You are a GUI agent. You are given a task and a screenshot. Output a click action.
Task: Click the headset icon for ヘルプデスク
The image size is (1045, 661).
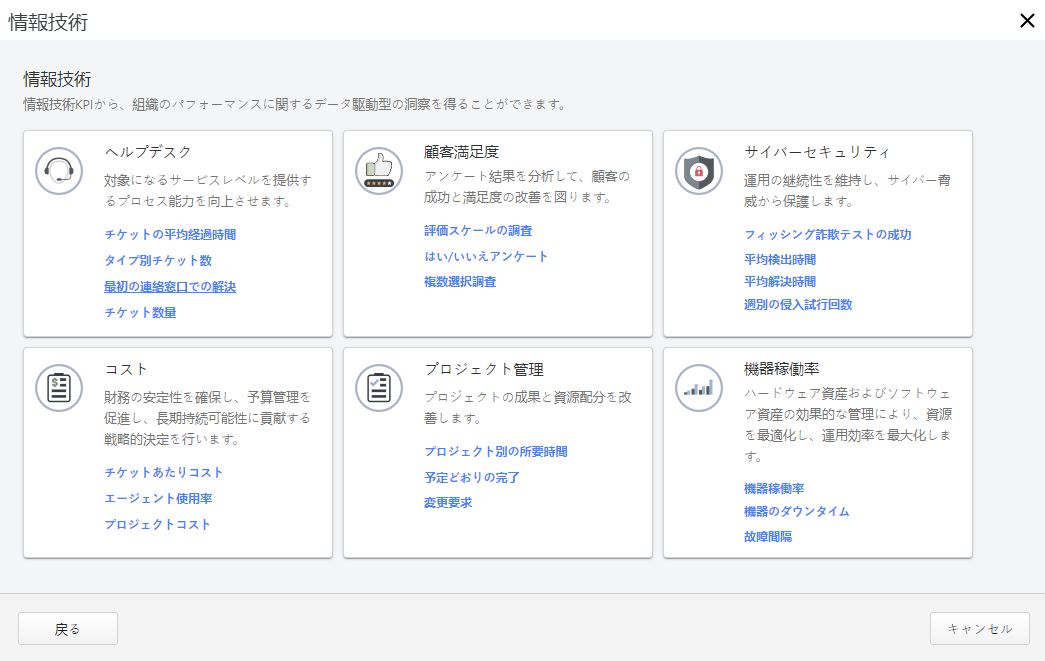[x=58, y=170]
